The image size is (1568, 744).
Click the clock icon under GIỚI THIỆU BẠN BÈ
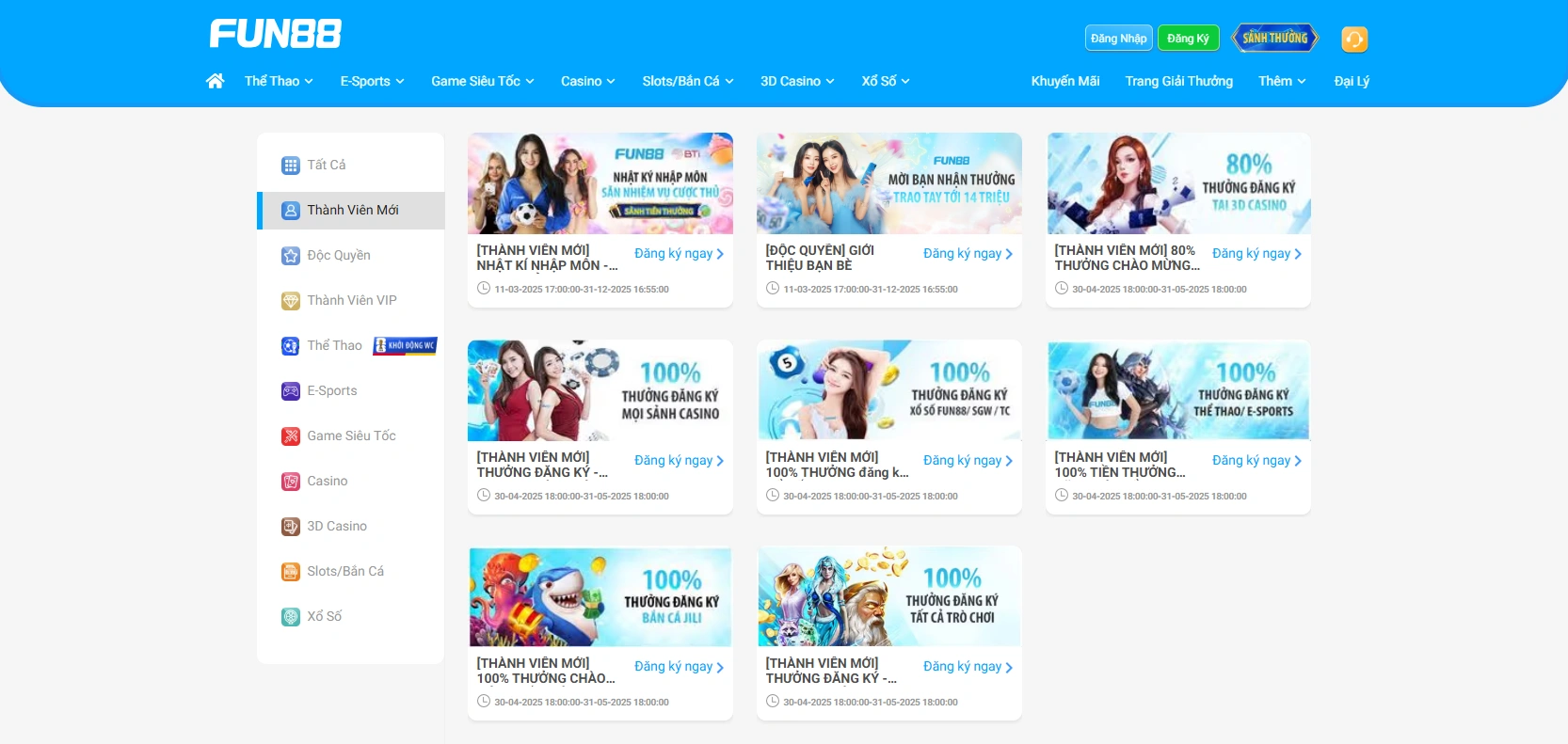pos(773,288)
